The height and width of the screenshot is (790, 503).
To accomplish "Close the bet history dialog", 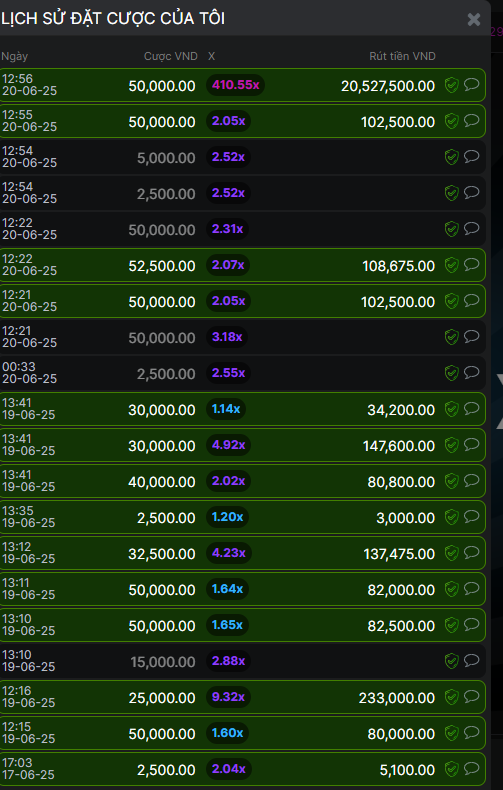I will click(x=474, y=19).
